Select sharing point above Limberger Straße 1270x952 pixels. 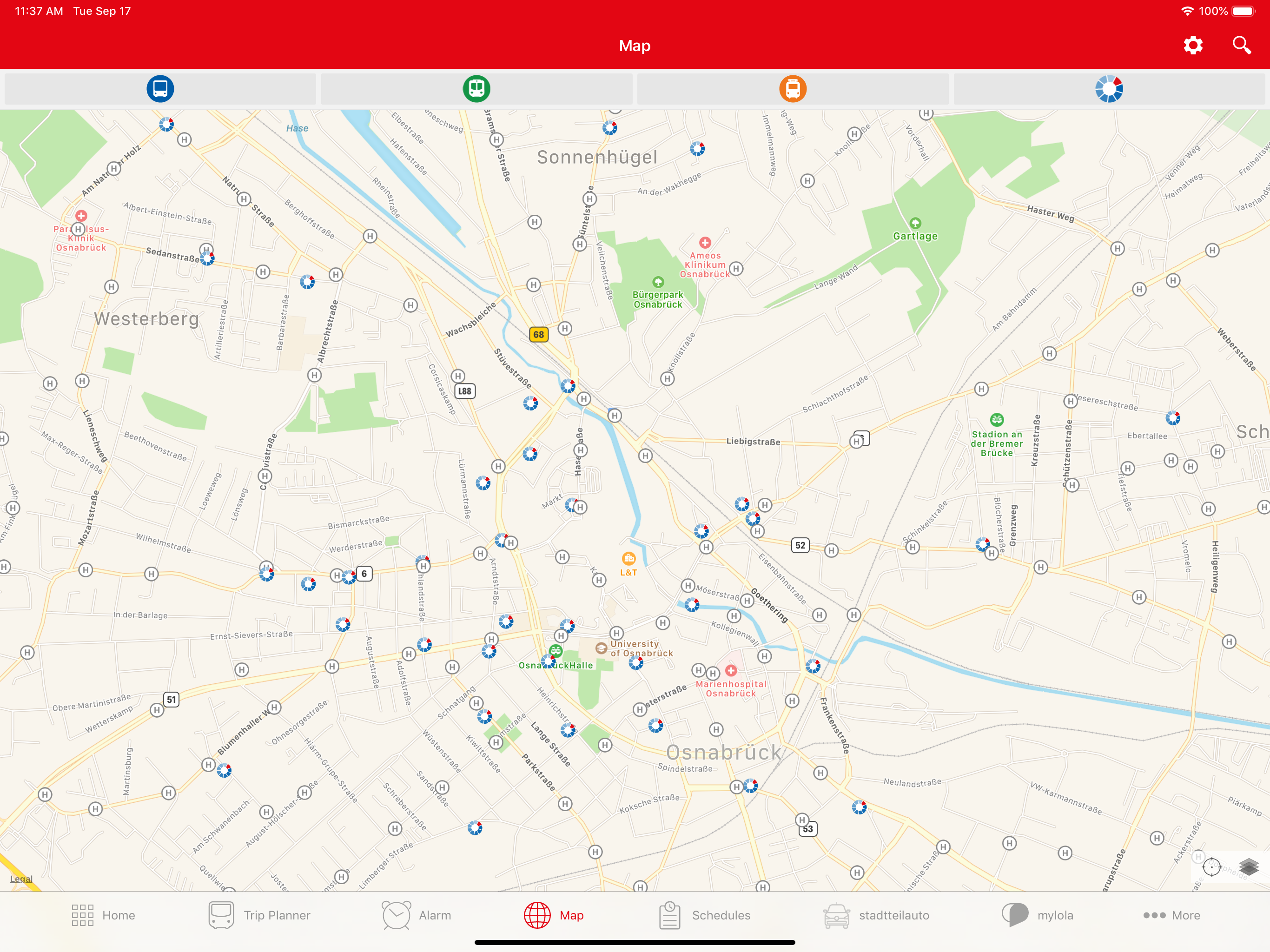tap(475, 827)
